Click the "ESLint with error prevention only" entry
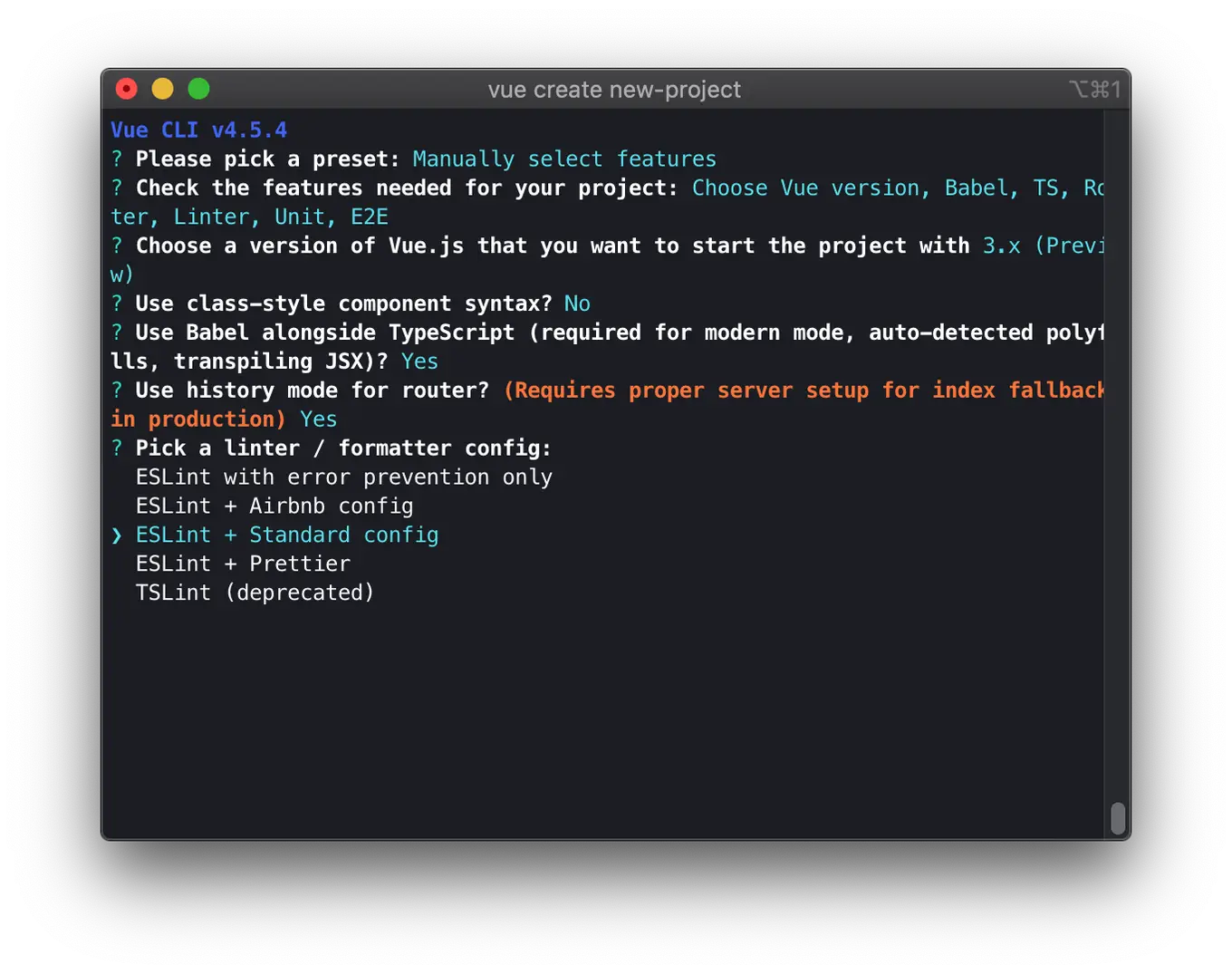Screen dimensions: 1232x974 point(344,477)
